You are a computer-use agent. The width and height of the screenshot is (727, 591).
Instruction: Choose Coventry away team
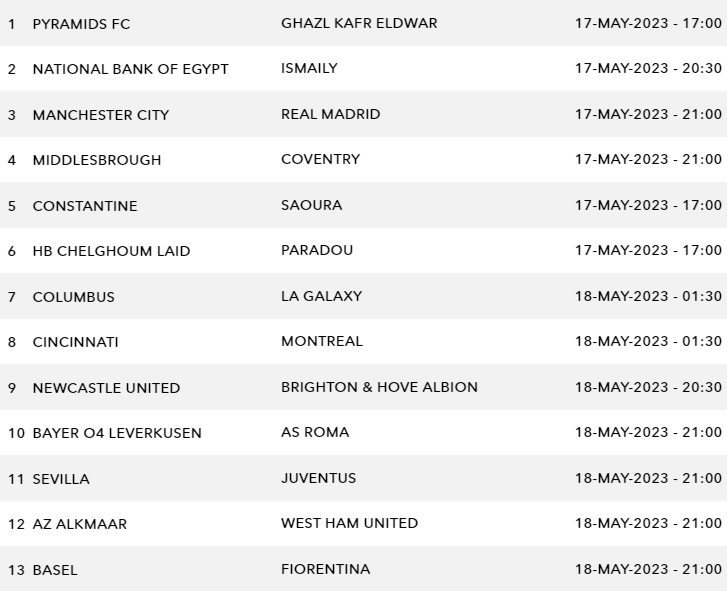click(x=320, y=159)
